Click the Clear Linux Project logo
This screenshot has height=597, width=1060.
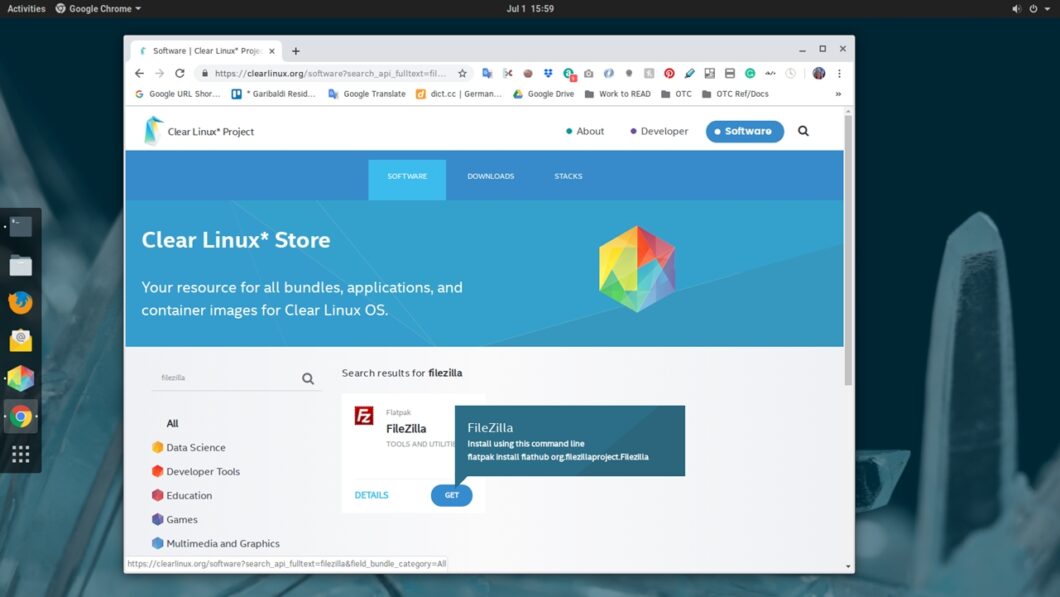pos(199,131)
